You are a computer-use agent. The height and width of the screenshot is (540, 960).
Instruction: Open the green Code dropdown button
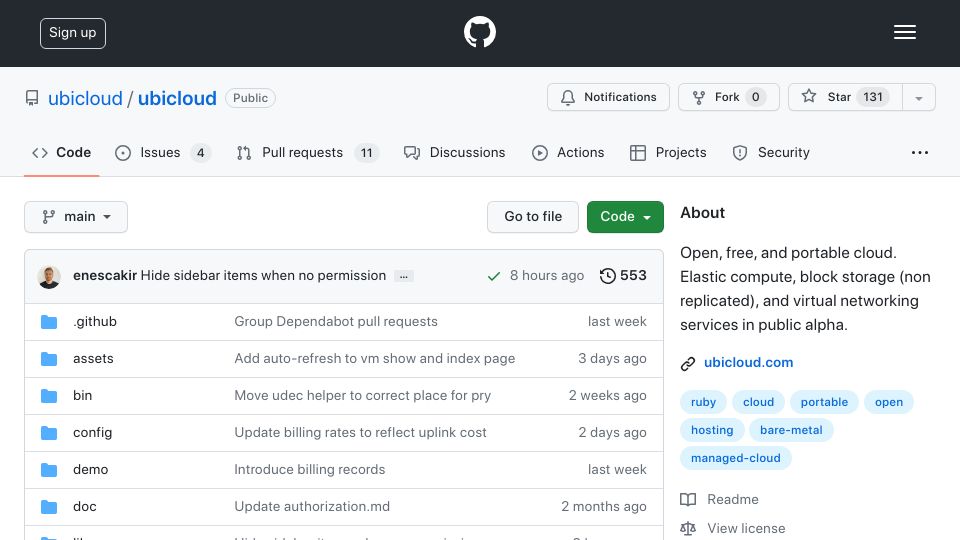click(x=625, y=217)
